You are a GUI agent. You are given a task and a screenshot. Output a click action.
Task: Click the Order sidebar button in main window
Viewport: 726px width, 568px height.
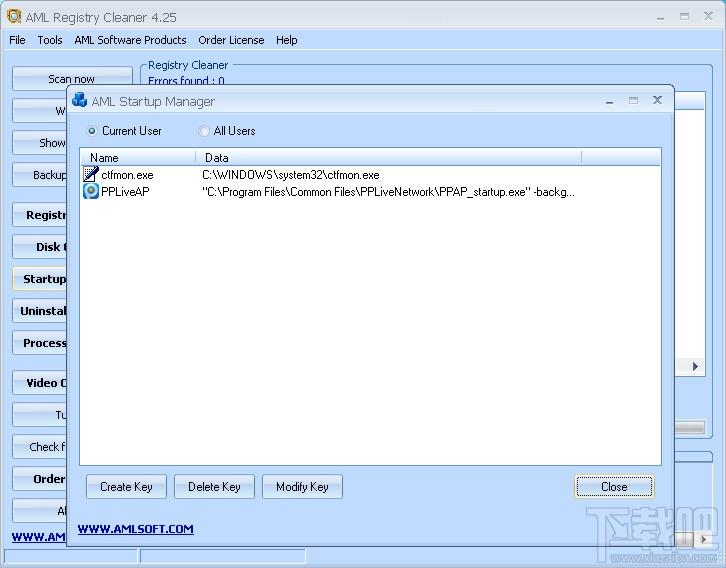(x=40, y=479)
